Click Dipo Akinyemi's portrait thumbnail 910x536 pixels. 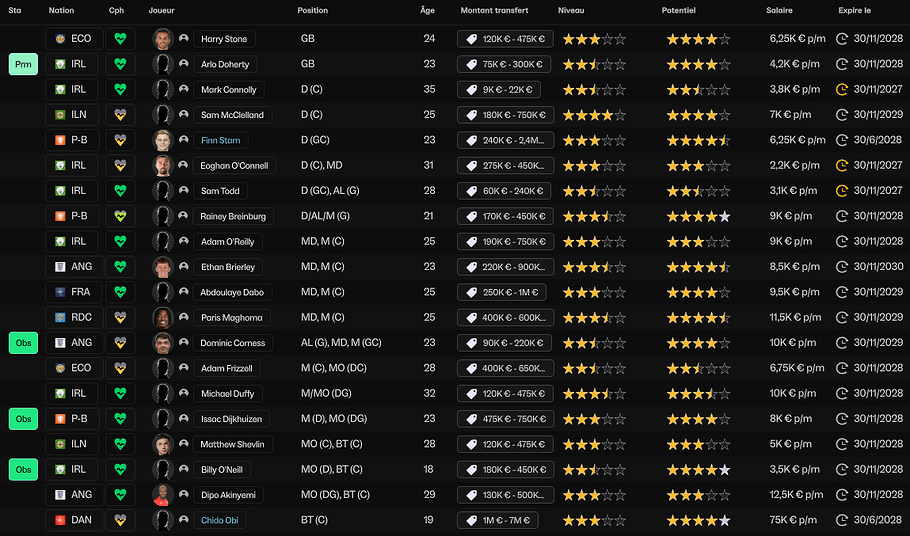(163, 495)
